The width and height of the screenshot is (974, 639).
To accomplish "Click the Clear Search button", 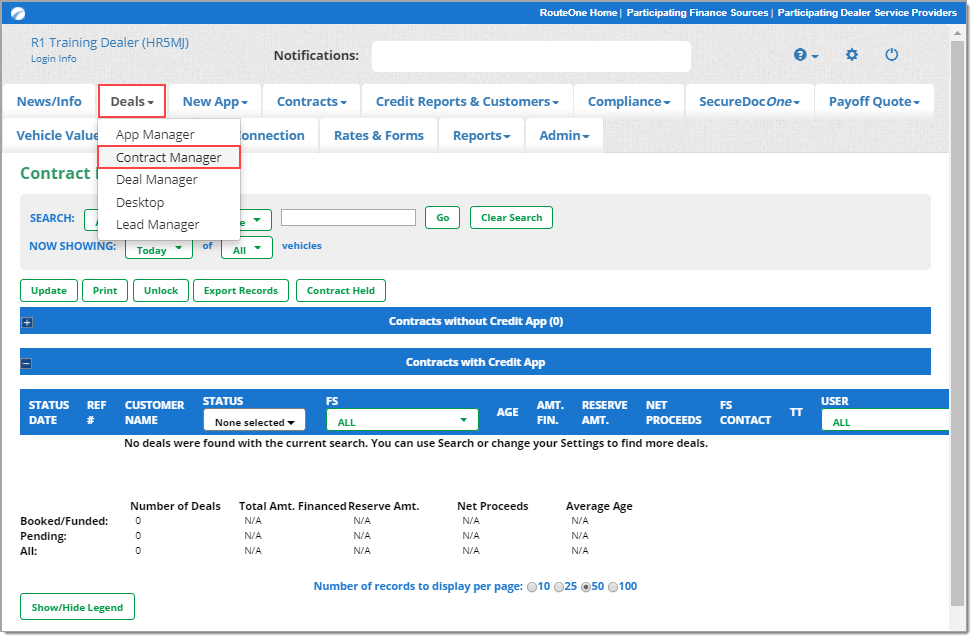I will [511, 218].
